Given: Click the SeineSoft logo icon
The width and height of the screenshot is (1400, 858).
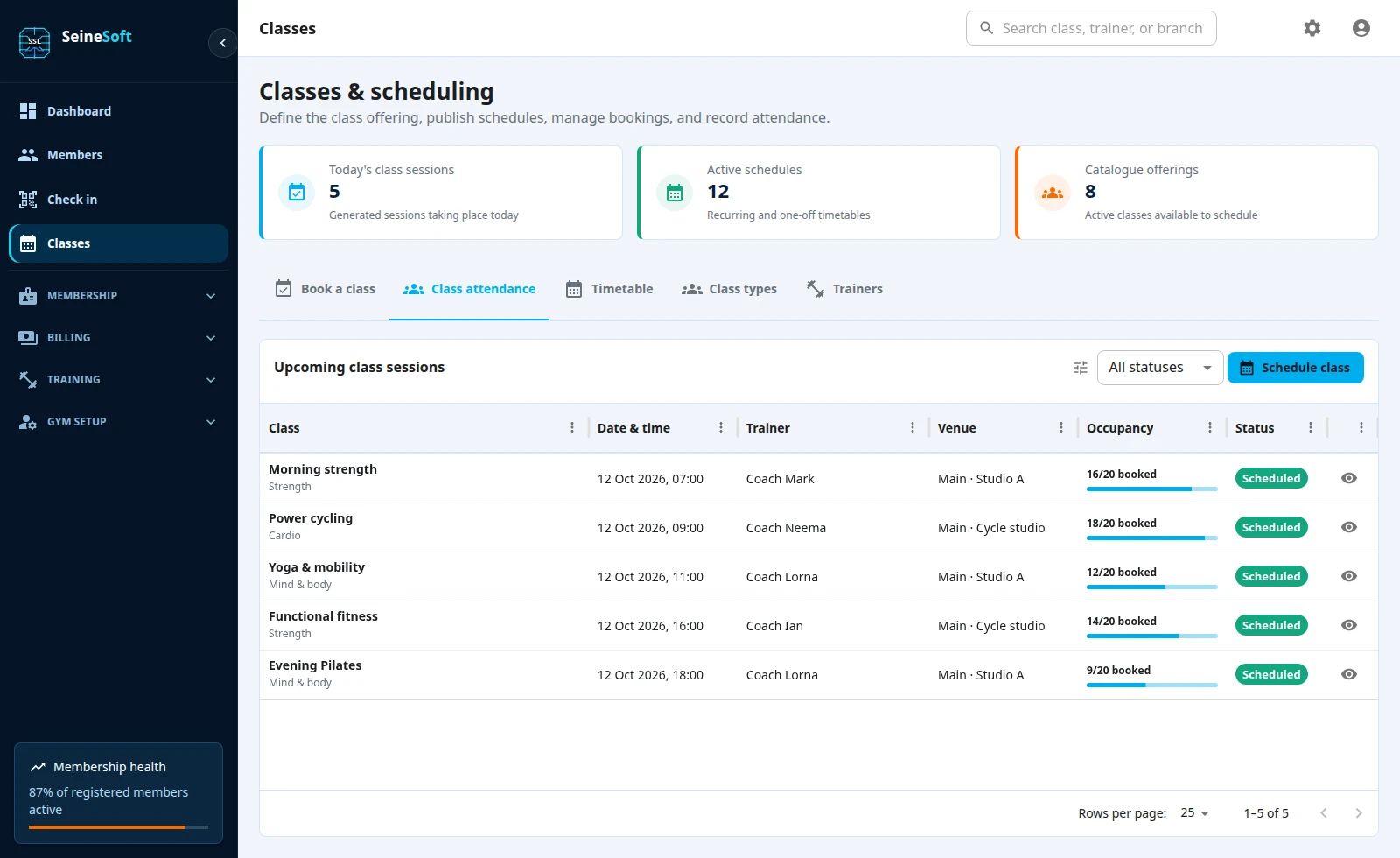Looking at the screenshot, I should (x=35, y=41).
